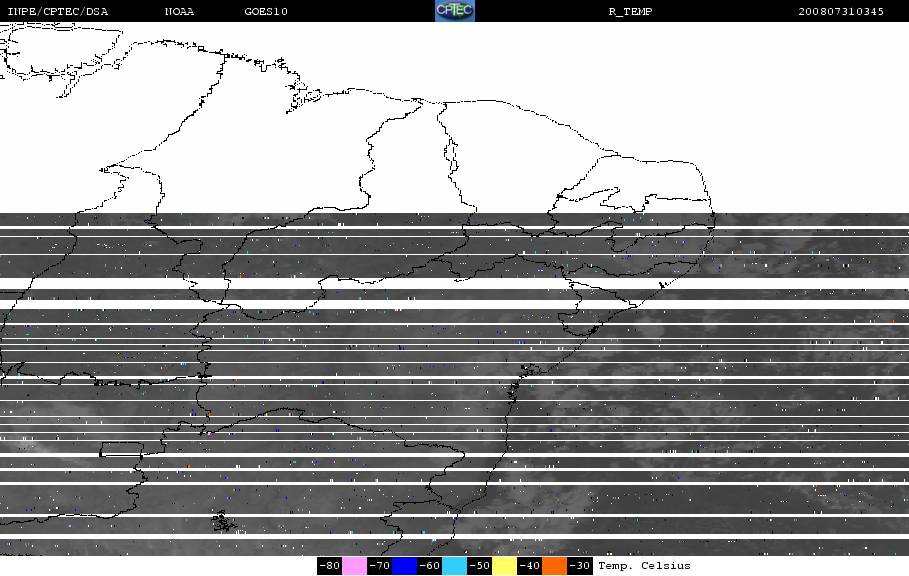This screenshot has height=576, width=909.
Task: Click the small island cluster near bottom
Action: 221,521
